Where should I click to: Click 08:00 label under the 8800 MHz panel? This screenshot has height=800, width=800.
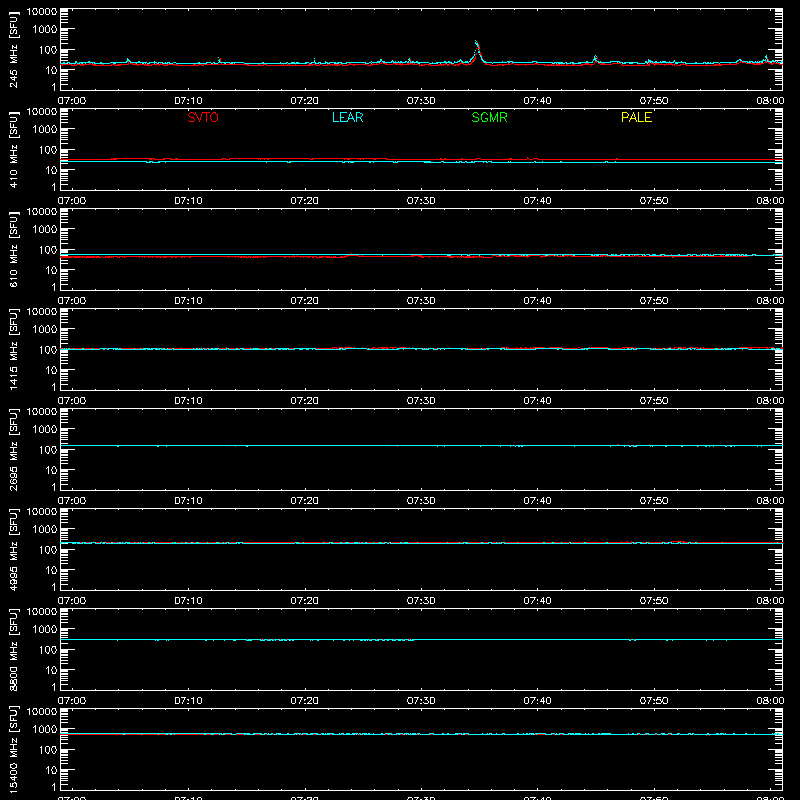point(770,701)
